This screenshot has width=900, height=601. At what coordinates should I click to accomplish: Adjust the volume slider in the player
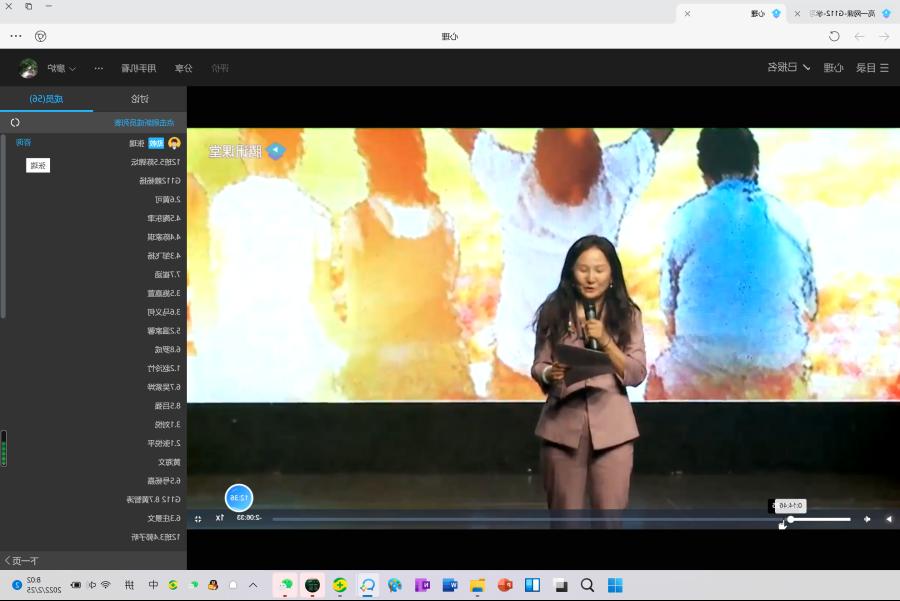tap(819, 519)
